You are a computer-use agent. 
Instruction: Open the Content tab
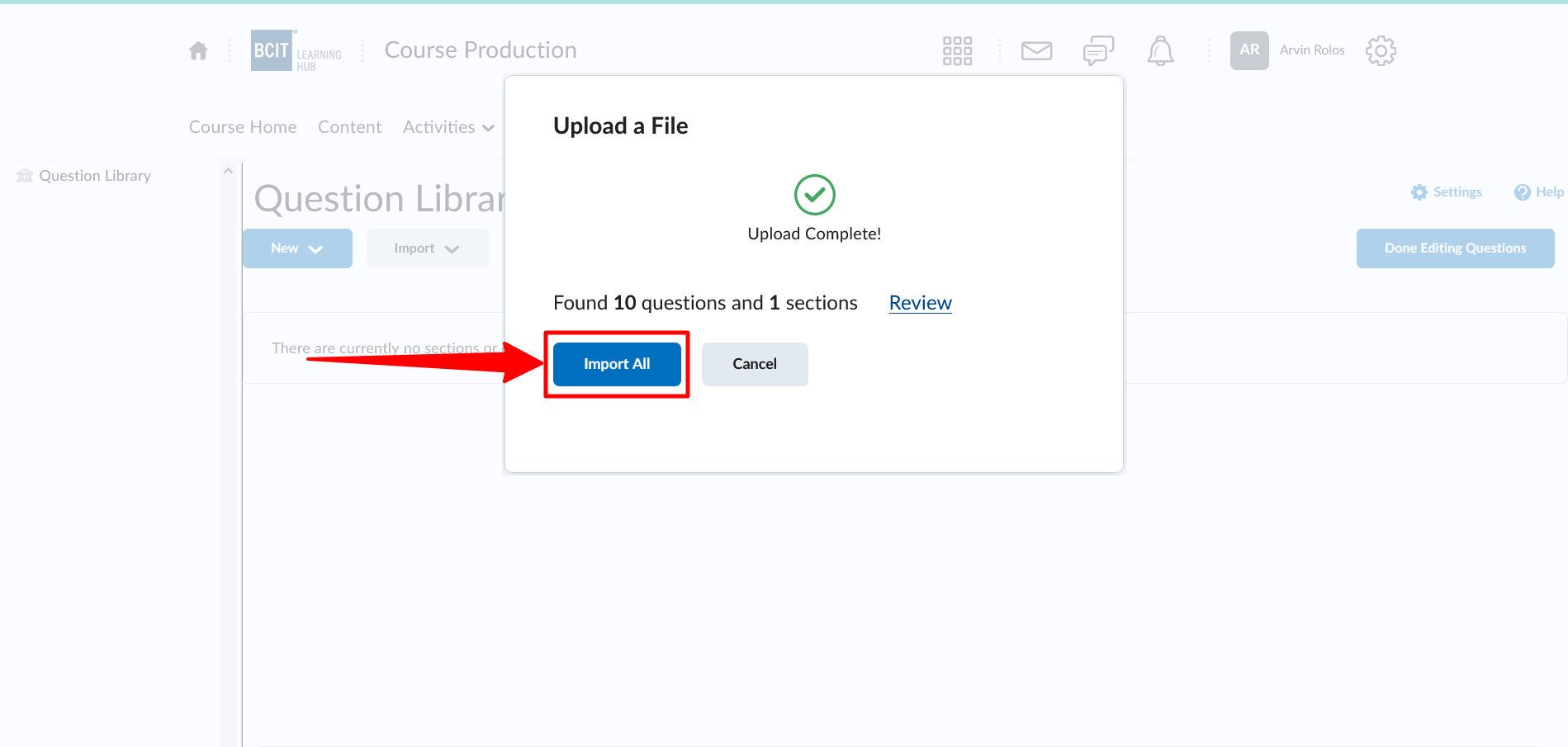[349, 127]
